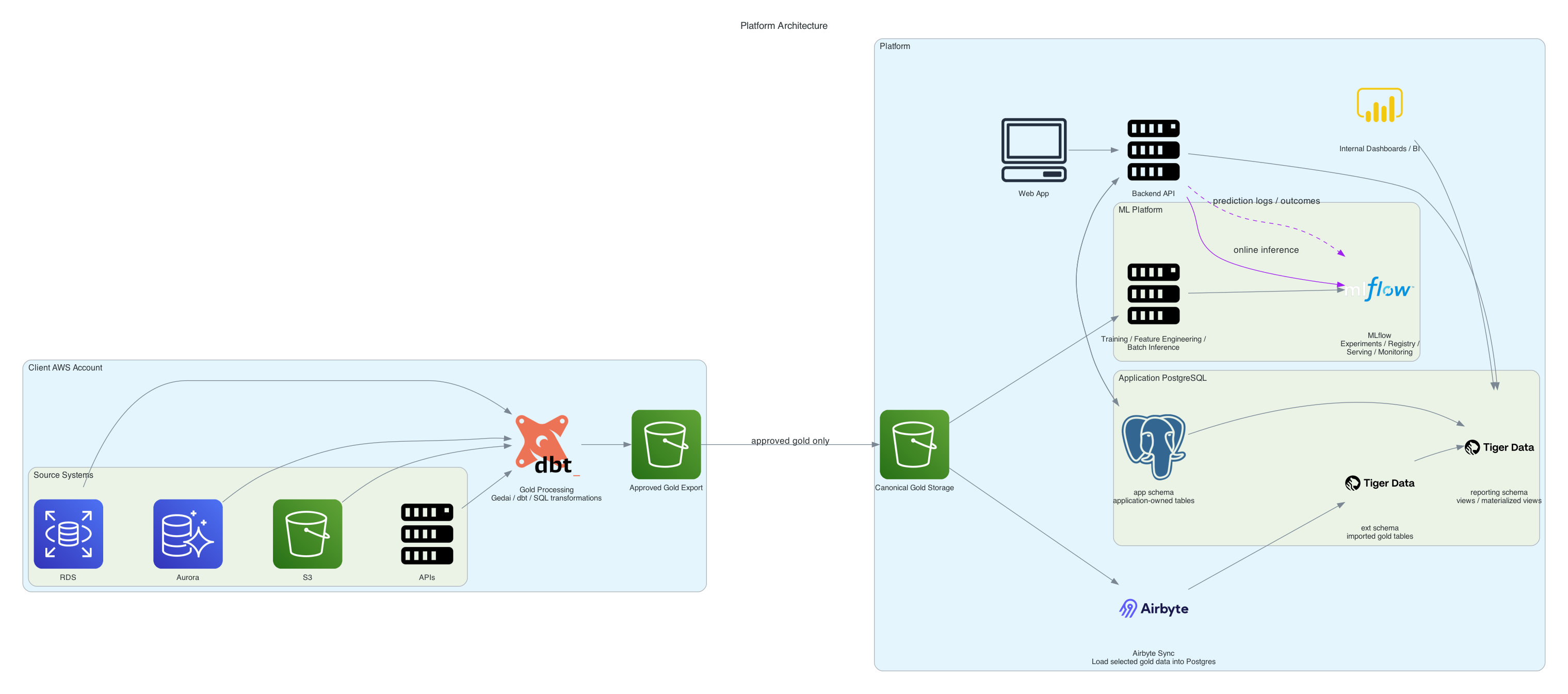Click the Tiger Data reporting schema node

point(1499,447)
